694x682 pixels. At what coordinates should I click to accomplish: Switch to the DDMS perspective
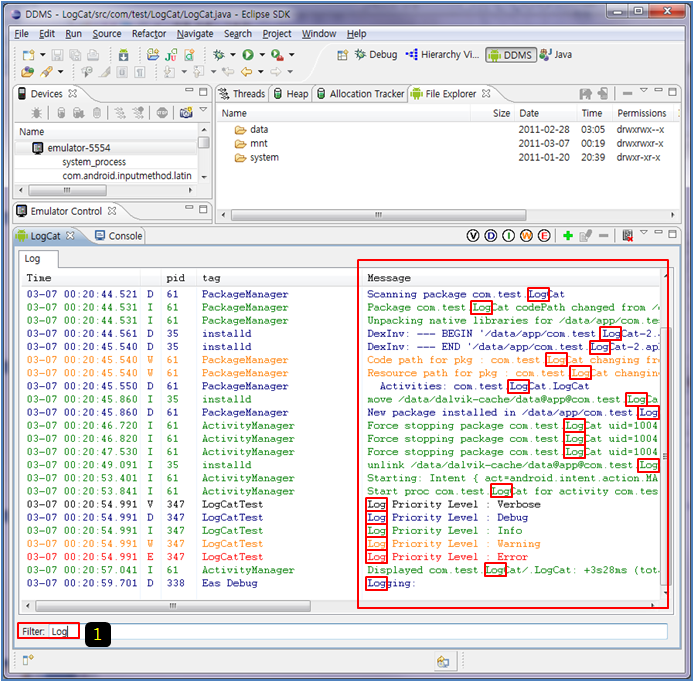[510, 55]
